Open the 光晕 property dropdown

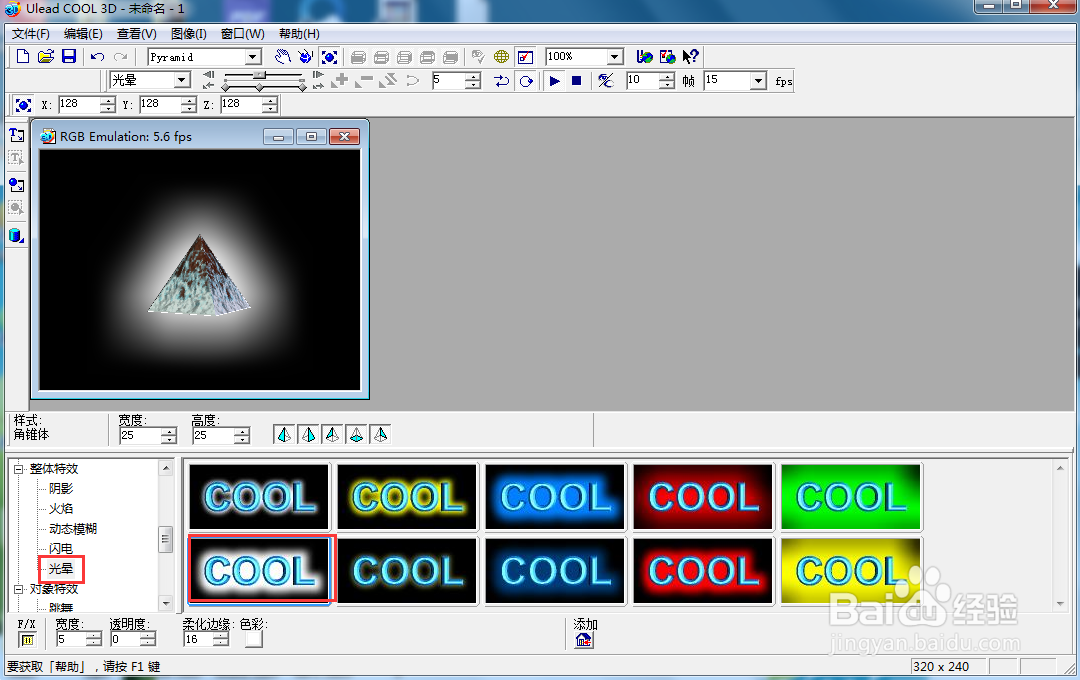click(182, 80)
